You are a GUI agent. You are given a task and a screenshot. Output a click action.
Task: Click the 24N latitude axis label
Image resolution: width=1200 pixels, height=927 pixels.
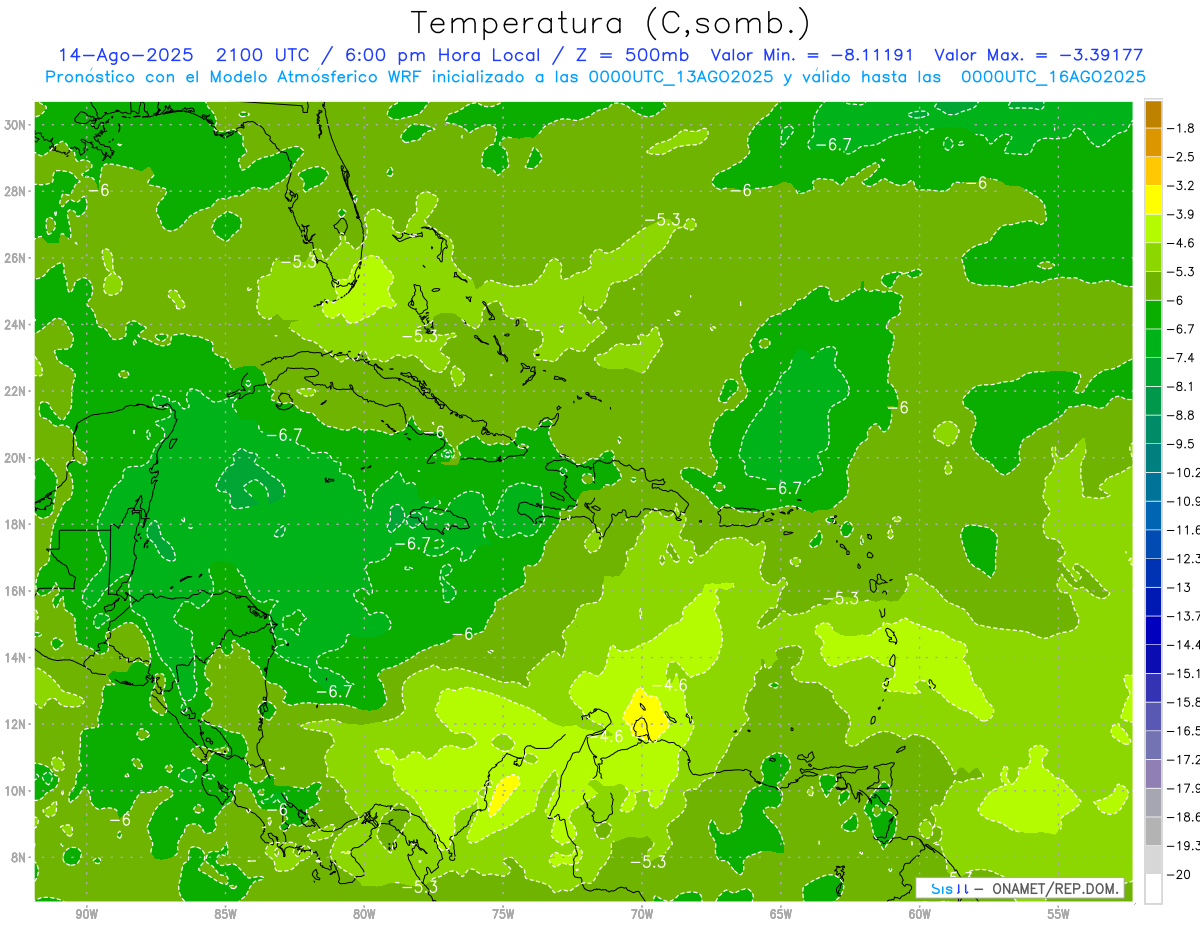click(x=15, y=324)
